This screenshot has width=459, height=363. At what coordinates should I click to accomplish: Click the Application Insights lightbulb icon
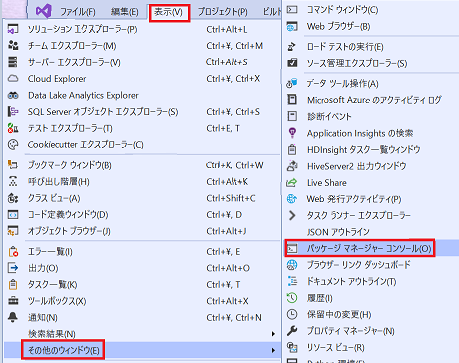pyautogui.click(x=292, y=133)
